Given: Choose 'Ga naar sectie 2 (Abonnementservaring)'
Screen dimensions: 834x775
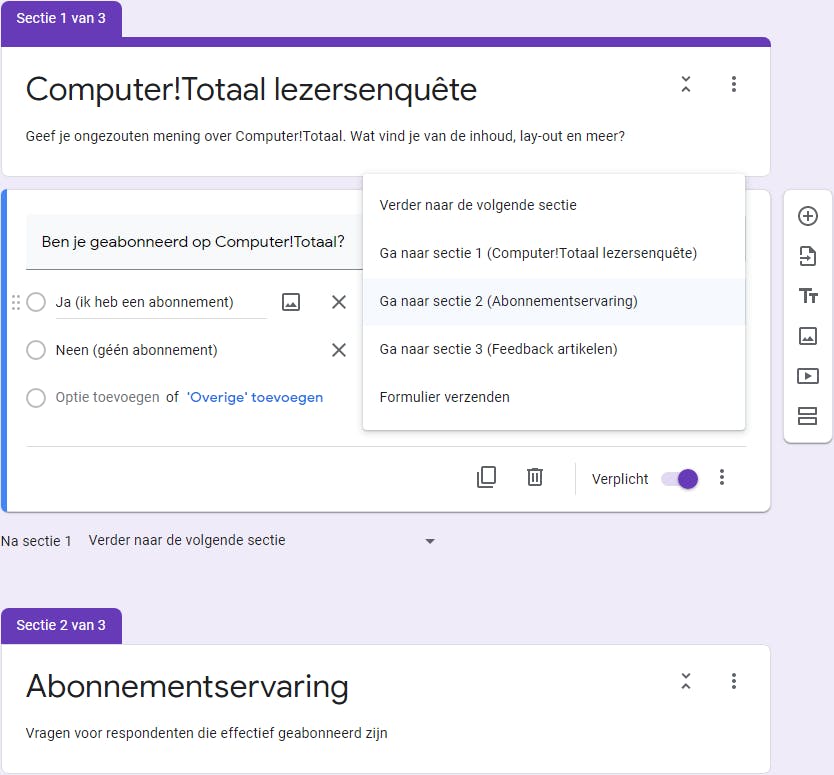Looking at the screenshot, I should click(x=554, y=301).
